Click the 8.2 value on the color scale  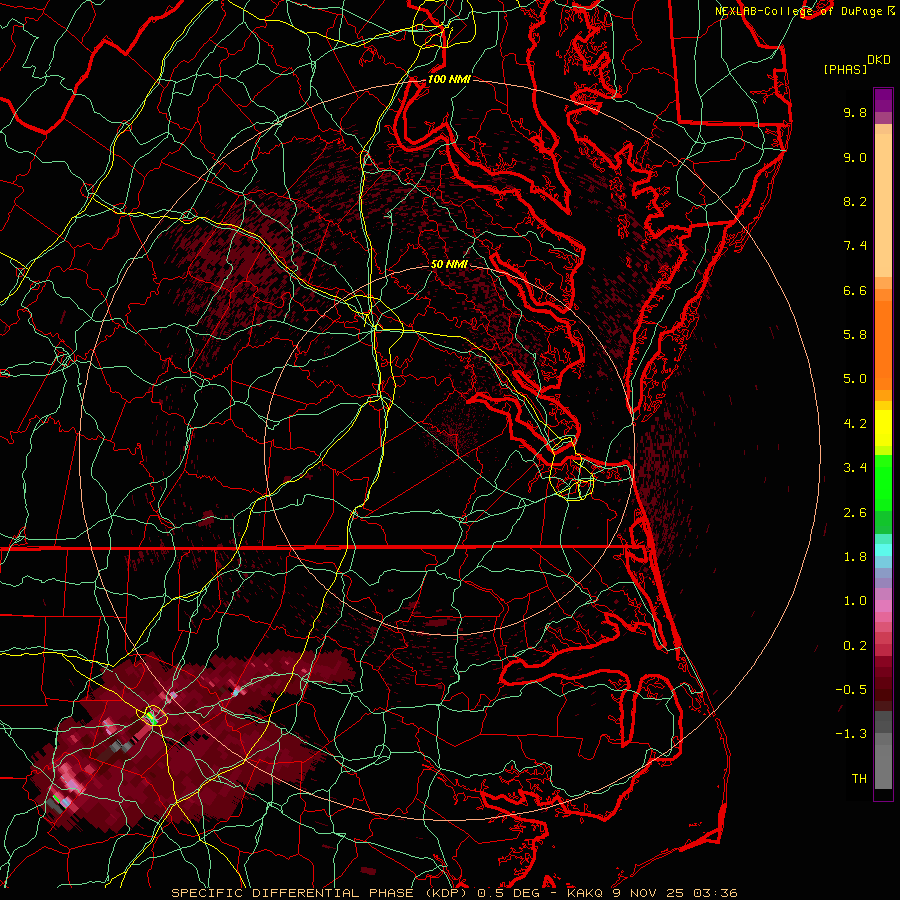(855, 201)
